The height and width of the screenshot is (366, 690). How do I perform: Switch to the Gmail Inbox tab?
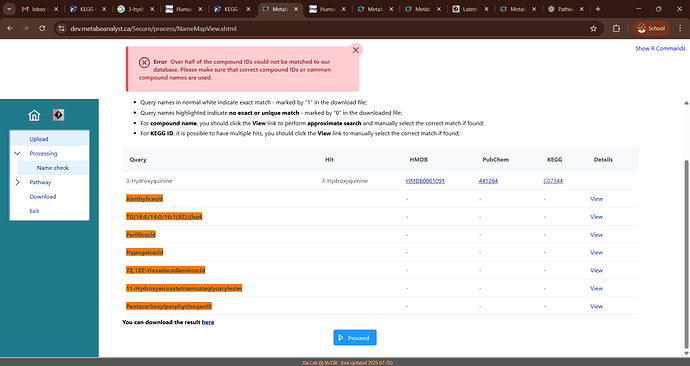pyautogui.click(x=40, y=9)
